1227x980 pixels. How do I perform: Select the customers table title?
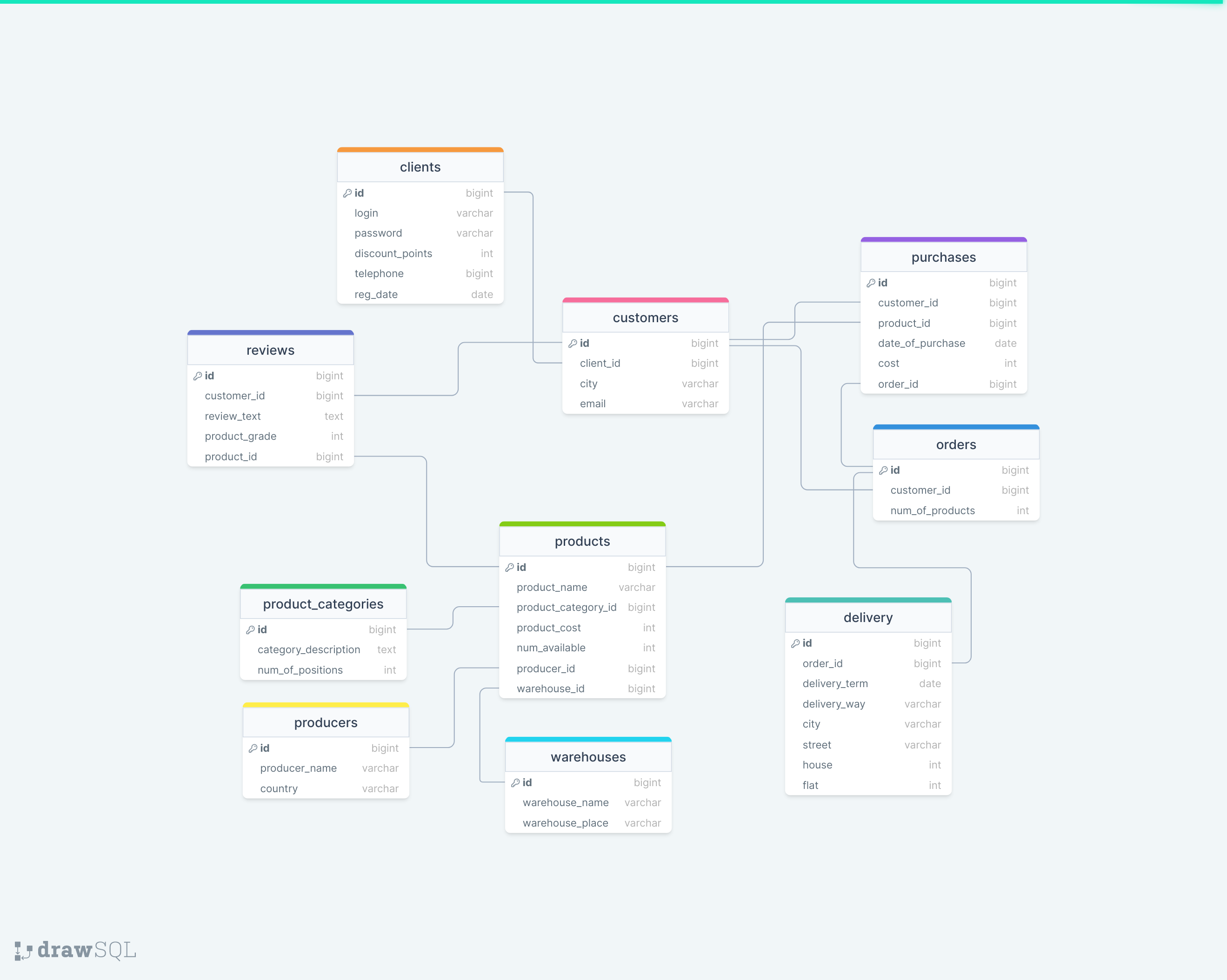(646, 318)
